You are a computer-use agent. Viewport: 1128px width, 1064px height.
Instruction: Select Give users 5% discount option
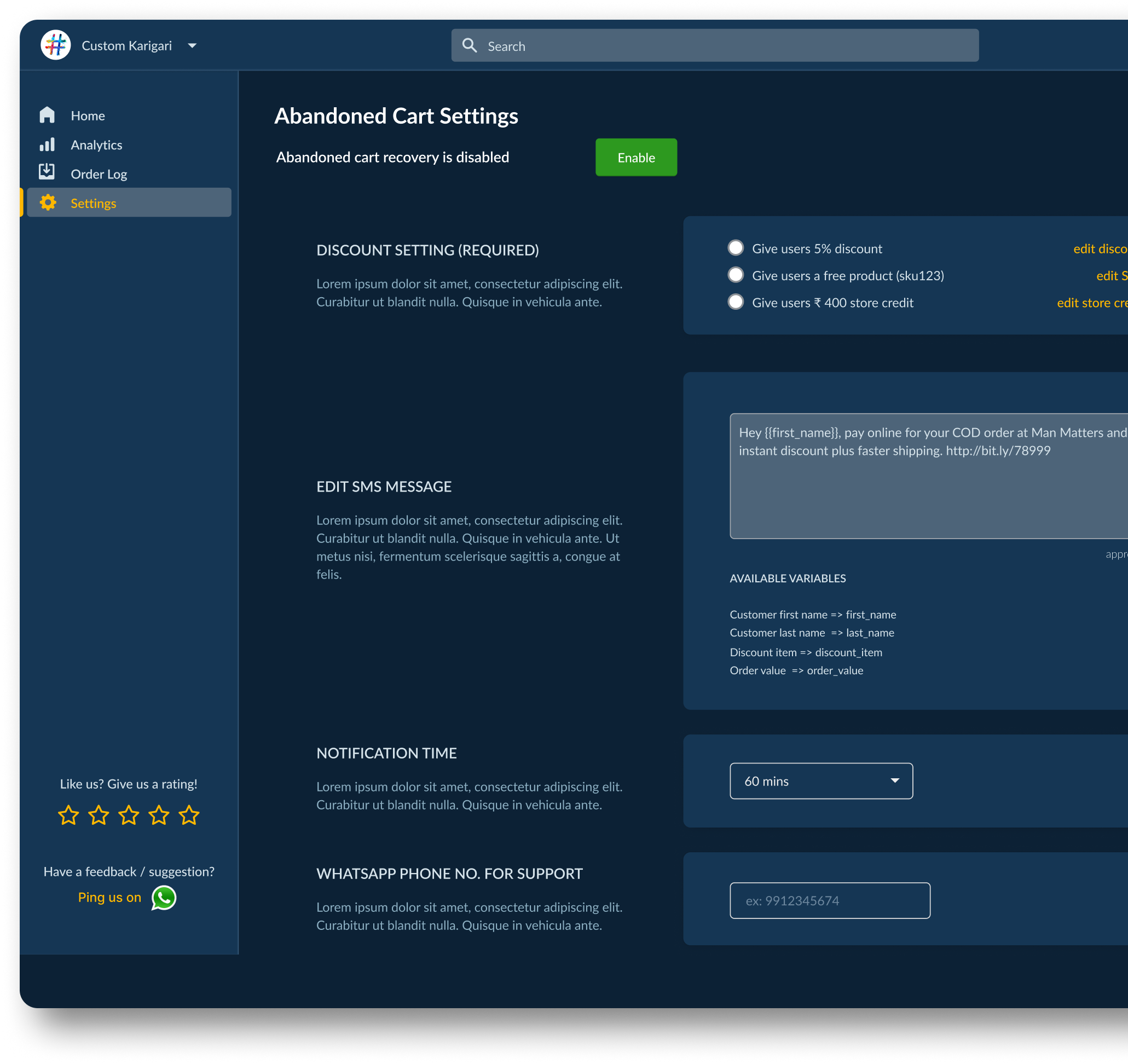point(736,248)
